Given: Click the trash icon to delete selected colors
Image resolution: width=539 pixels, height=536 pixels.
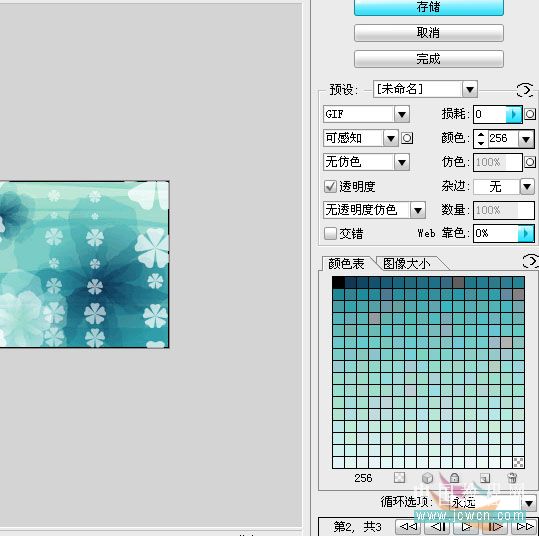Looking at the screenshot, I should 512,478.
